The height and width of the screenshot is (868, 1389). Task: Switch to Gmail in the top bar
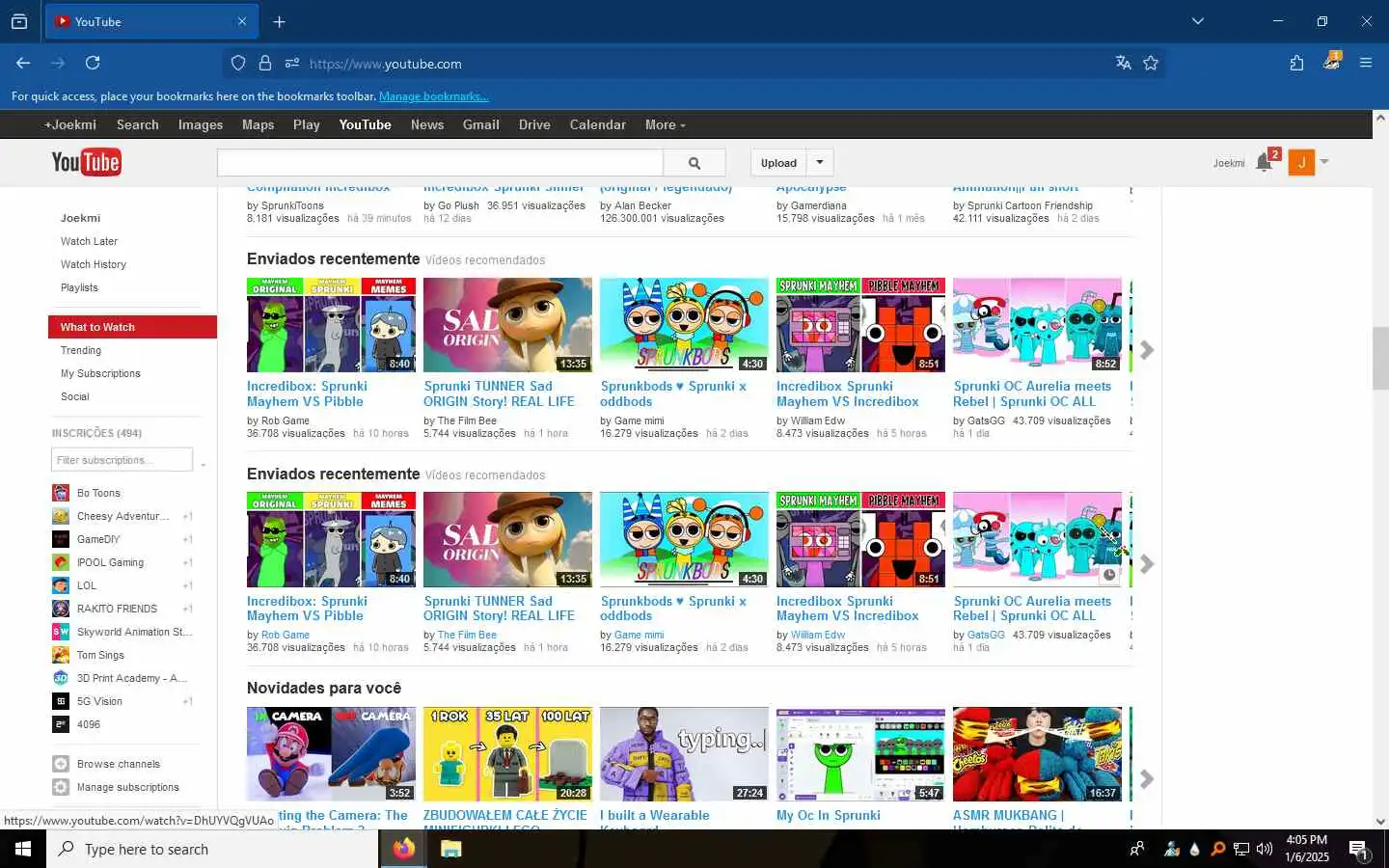(480, 124)
